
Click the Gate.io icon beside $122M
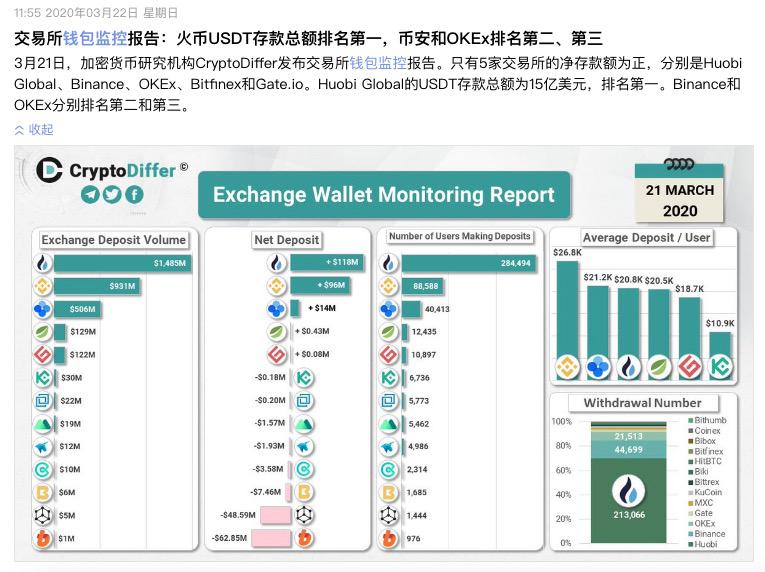(x=43, y=355)
